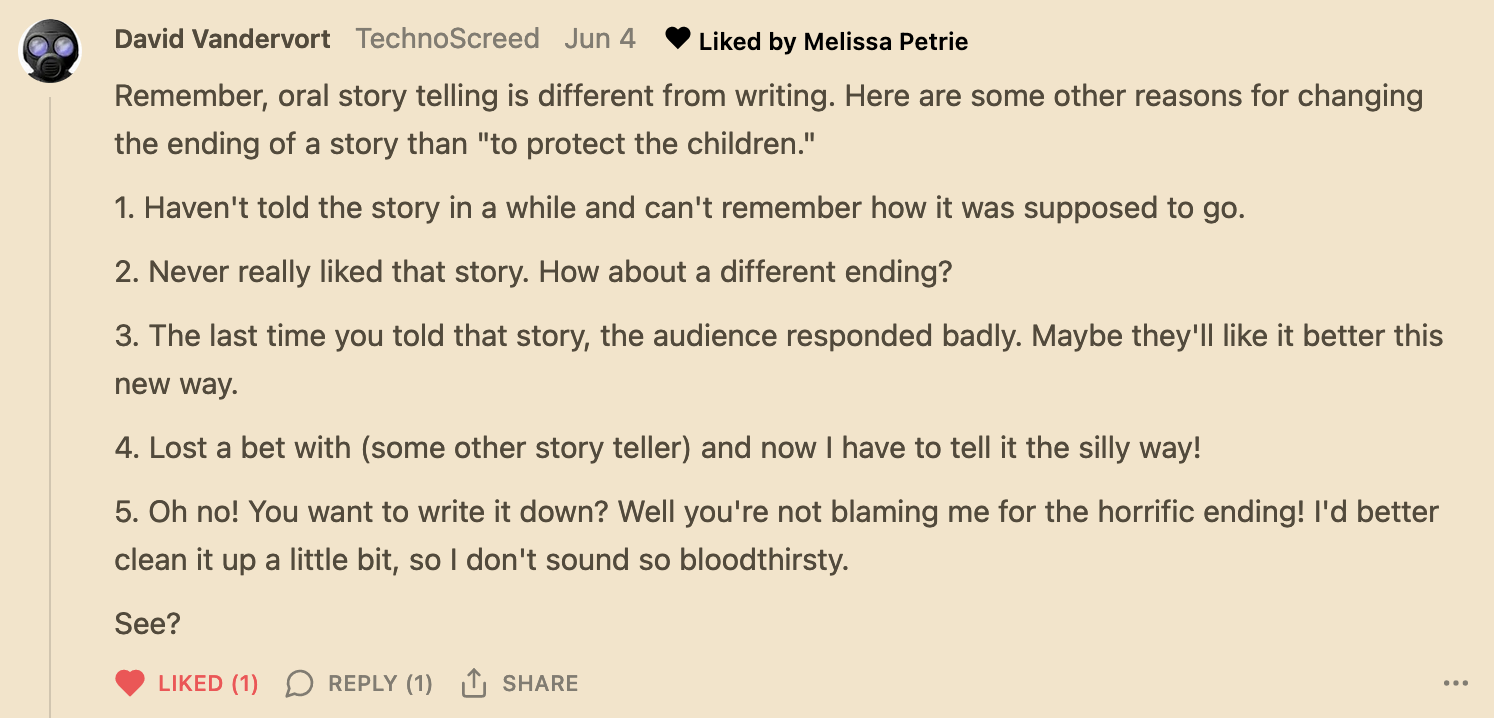Click the SHARE text button
The image size is (1494, 718).
pyautogui.click(x=540, y=684)
